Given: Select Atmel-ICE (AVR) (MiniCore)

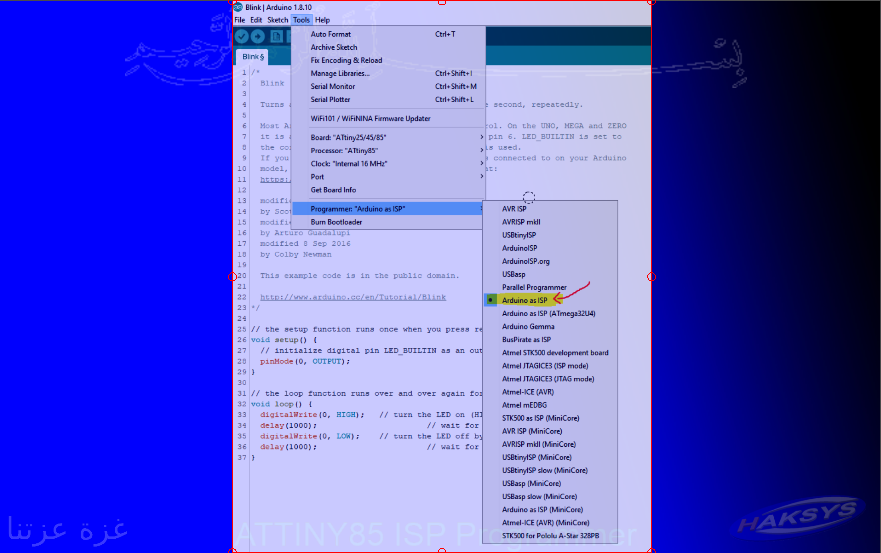Looking at the screenshot, I should (x=550, y=523).
